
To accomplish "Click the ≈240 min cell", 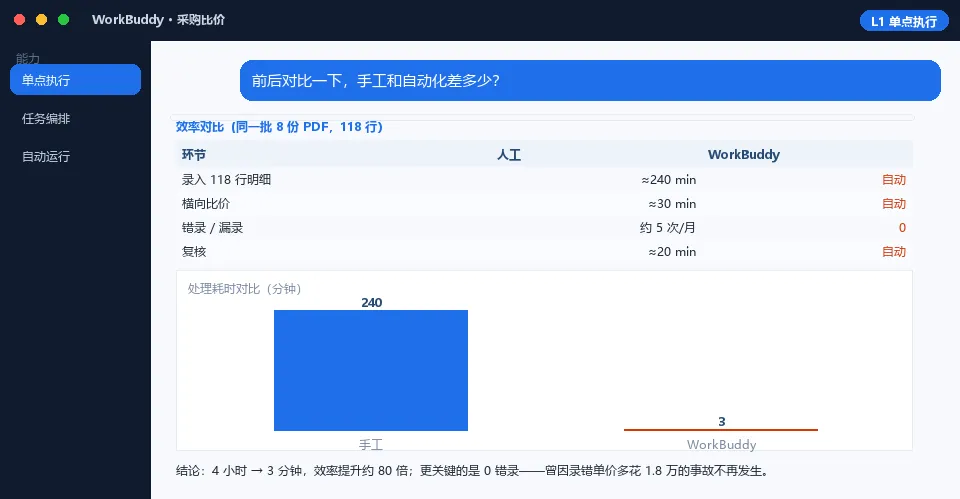I will point(669,179).
